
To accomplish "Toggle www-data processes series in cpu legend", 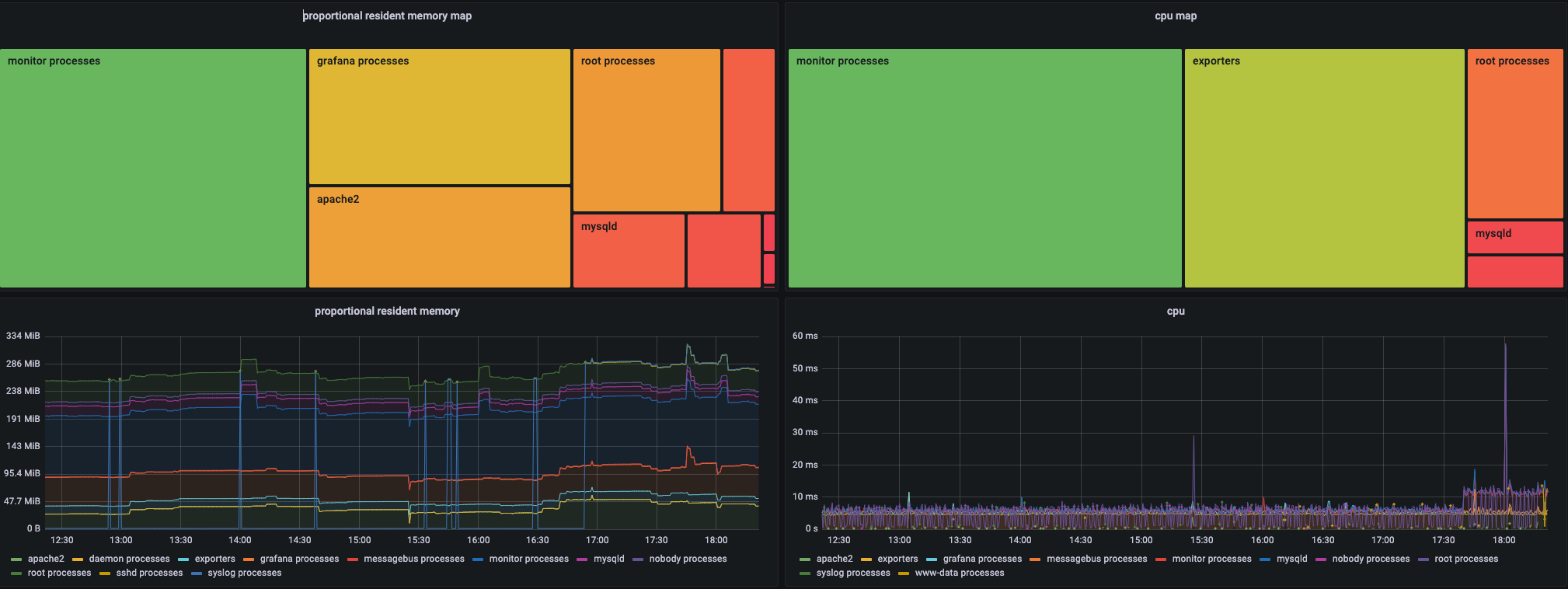I will (x=960, y=573).
